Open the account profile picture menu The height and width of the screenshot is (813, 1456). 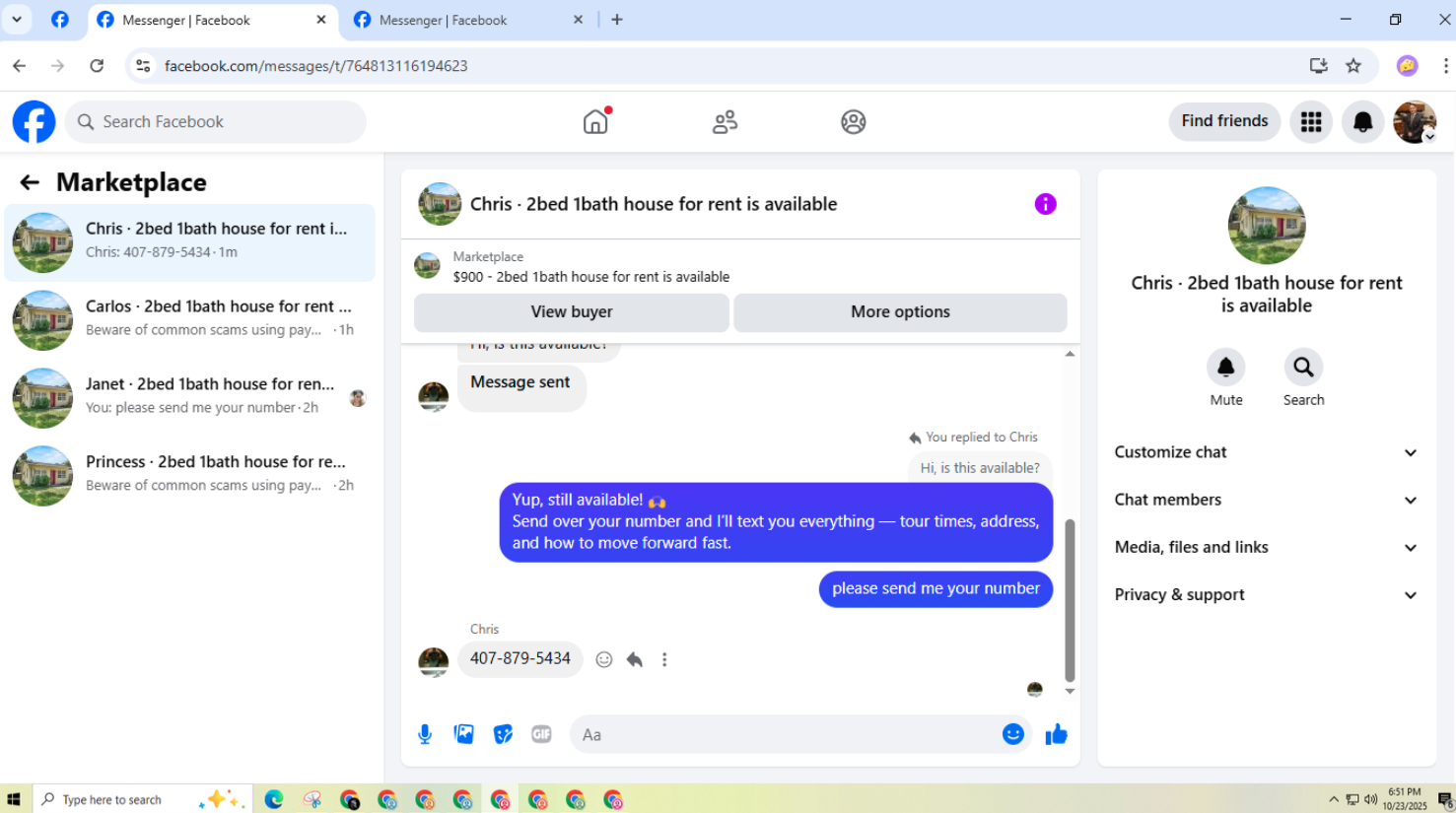pyautogui.click(x=1415, y=121)
